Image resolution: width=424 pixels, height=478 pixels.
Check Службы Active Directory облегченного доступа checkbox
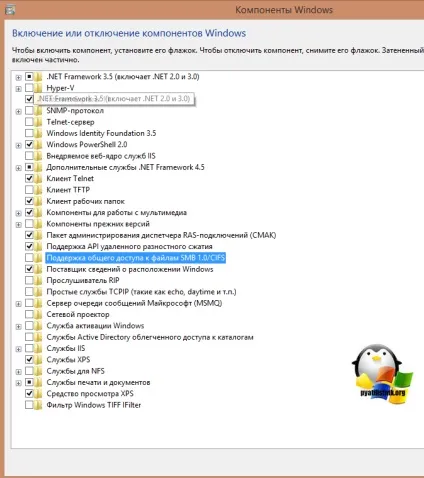29,337
